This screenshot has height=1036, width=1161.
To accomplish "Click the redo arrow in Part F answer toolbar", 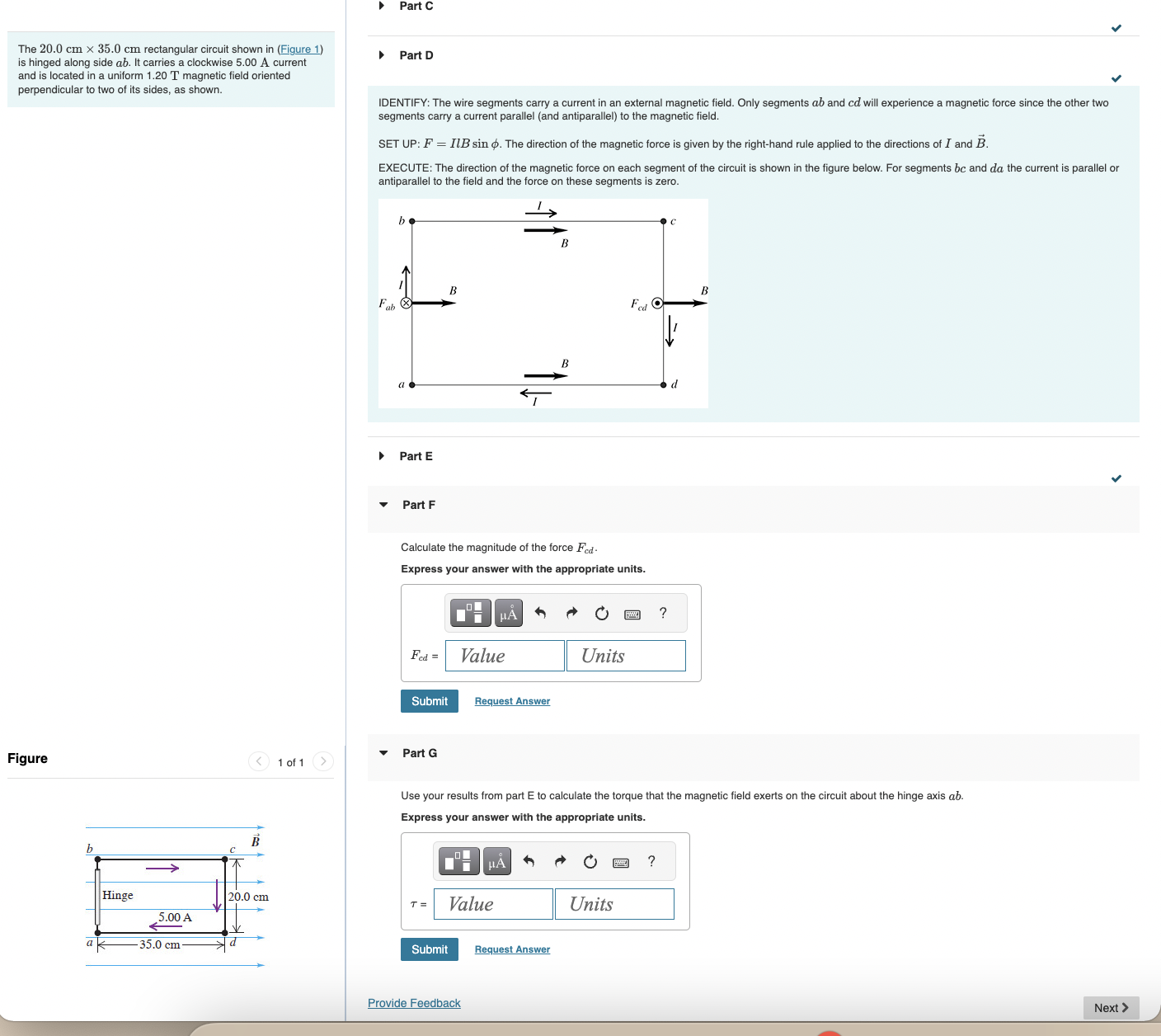I will [571, 612].
